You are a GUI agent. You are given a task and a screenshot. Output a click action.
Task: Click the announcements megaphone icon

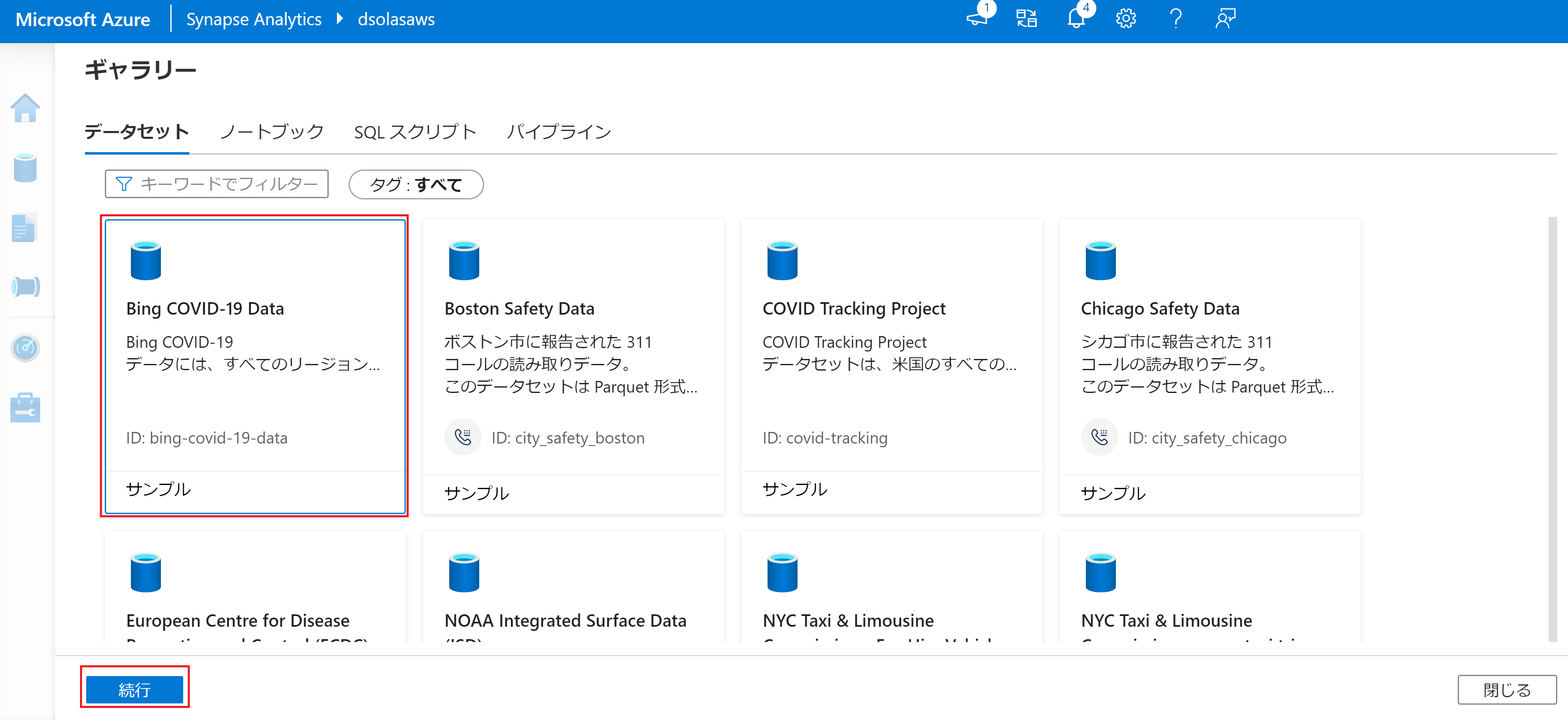tap(977, 19)
